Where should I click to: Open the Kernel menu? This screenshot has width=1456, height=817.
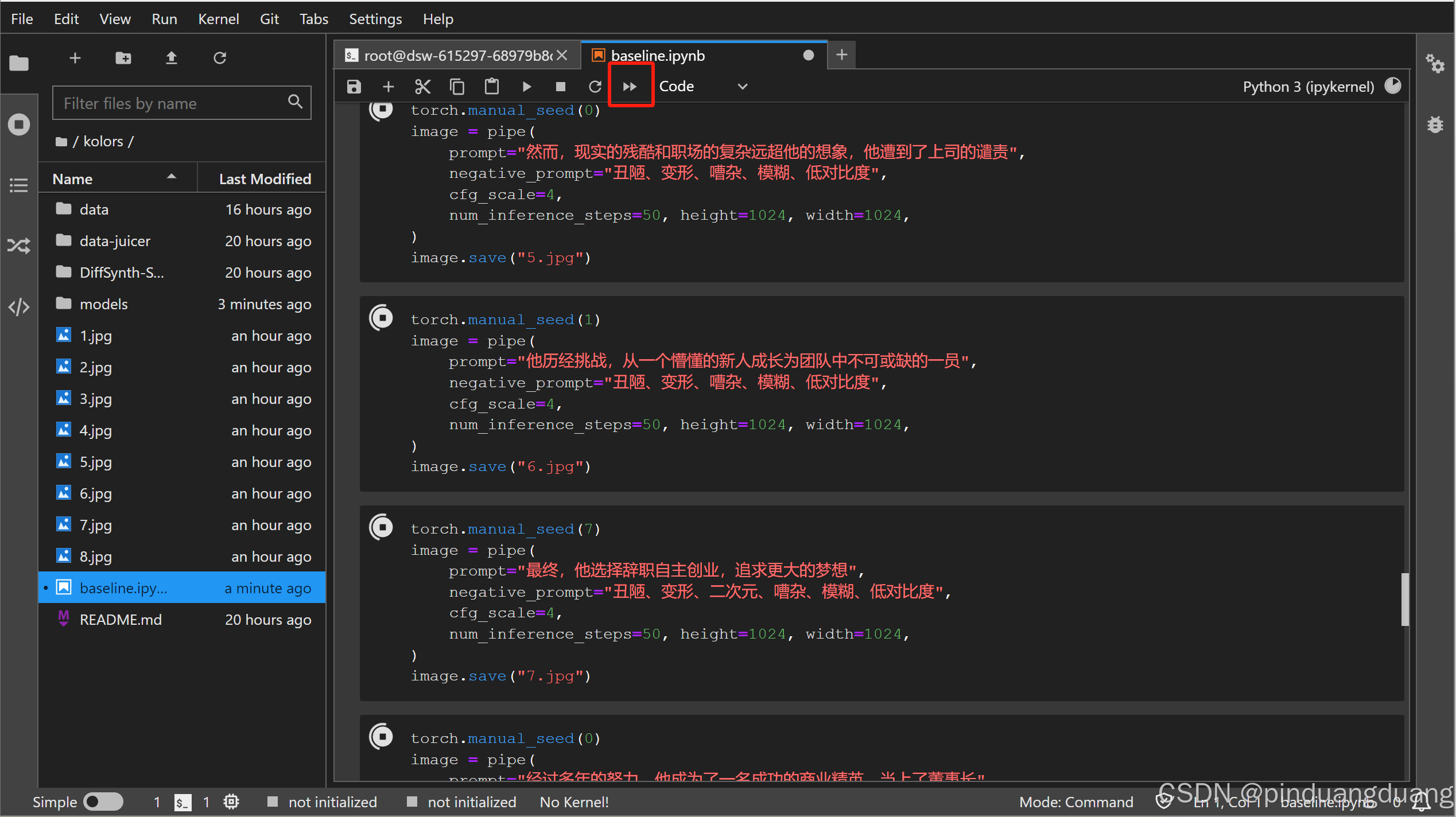[x=218, y=19]
